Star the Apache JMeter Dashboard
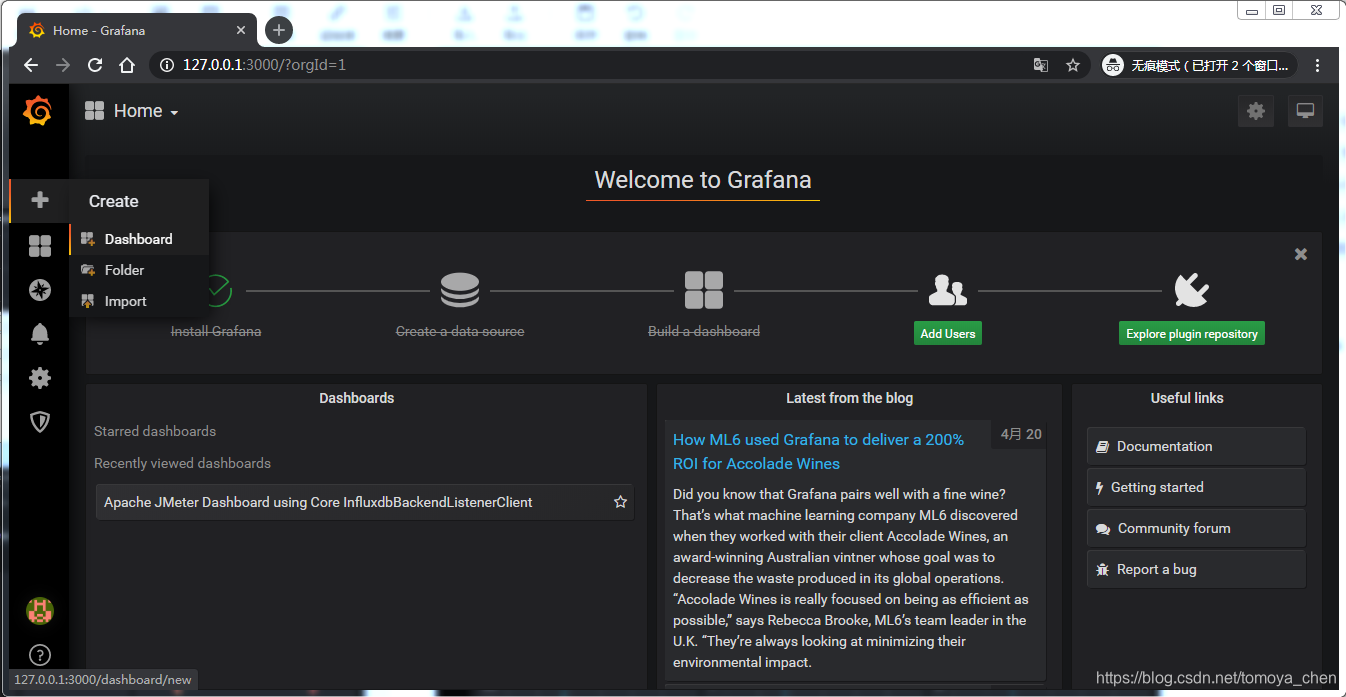Screen dimensions: 1346x697 pyautogui.click(x=620, y=502)
